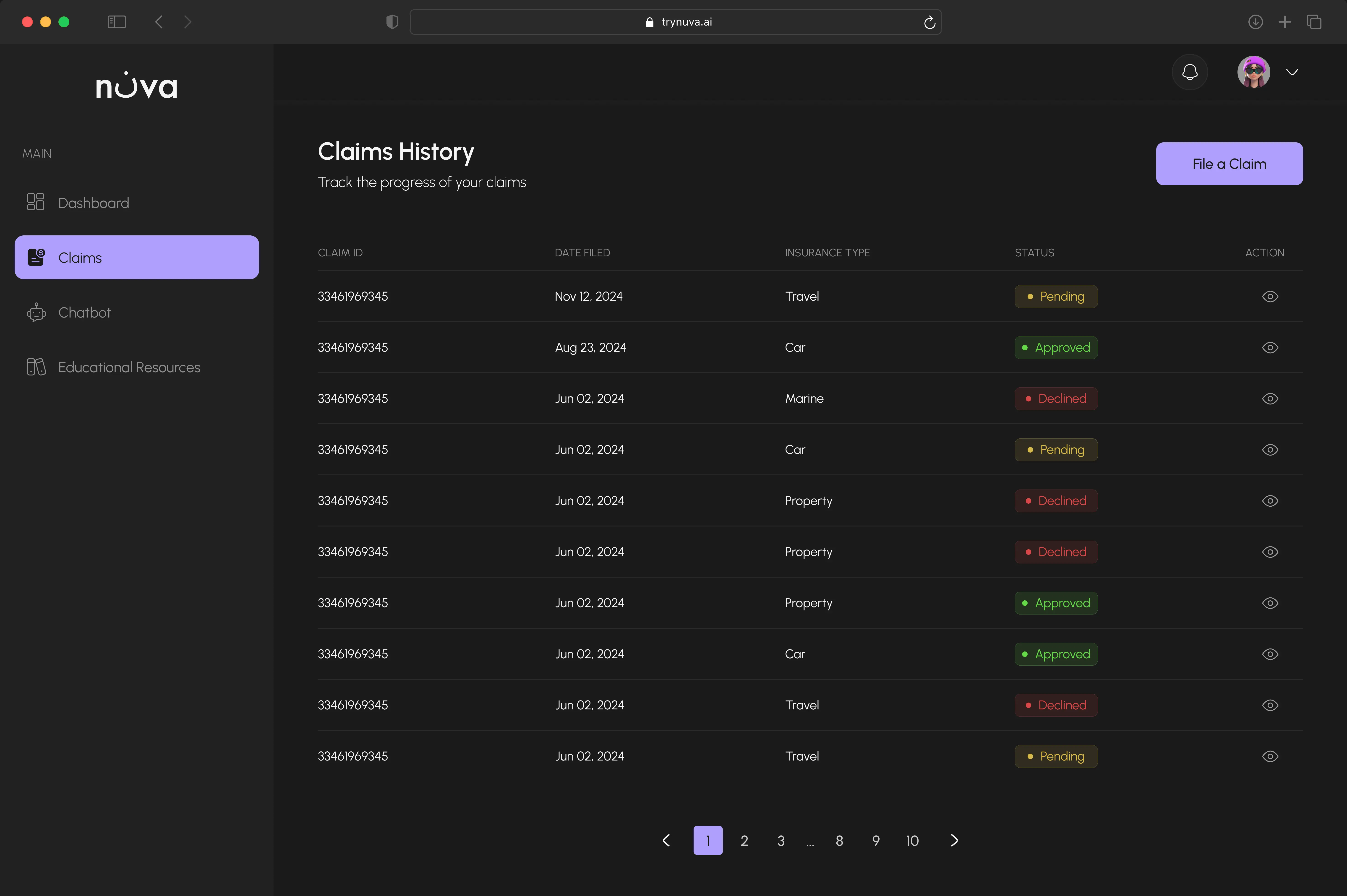The image size is (1347, 896).
Task: Open Safari downloads icon
Action: pyautogui.click(x=1255, y=22)
